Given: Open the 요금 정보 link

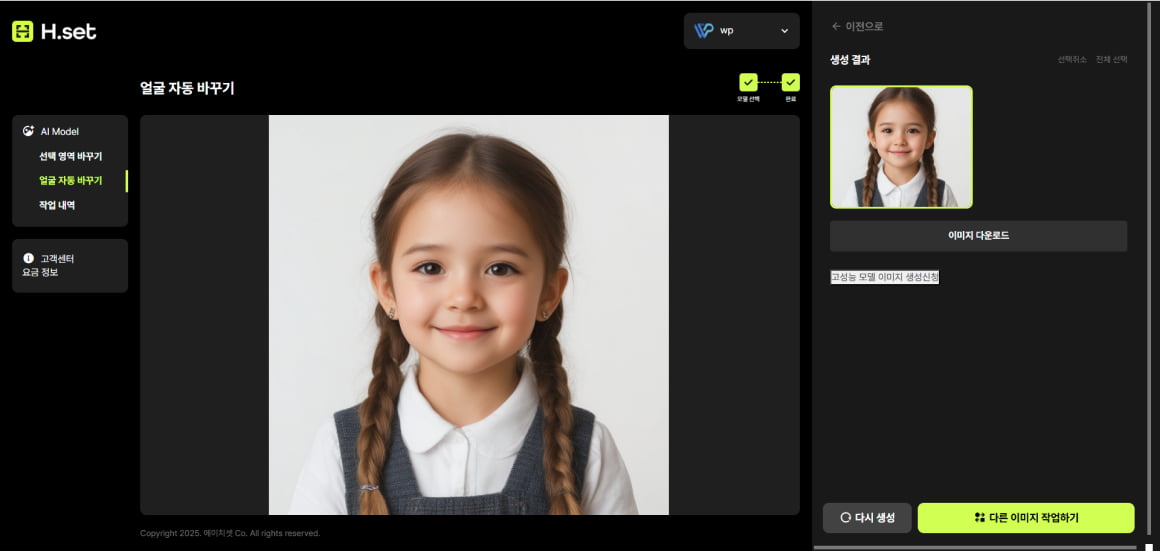Looking at the screenshot, I should point(40,272).
